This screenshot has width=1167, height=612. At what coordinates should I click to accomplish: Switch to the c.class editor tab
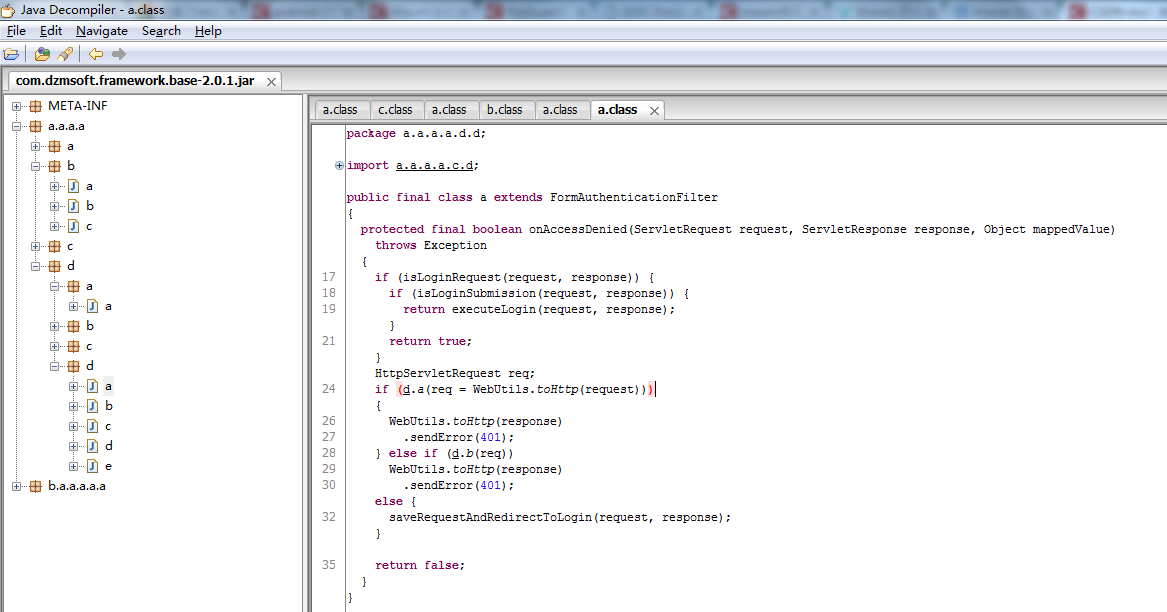point(395,110)
